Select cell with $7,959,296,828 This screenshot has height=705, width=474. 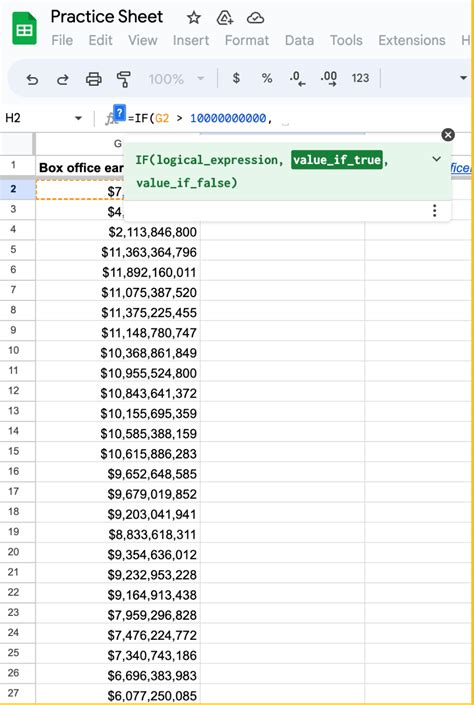[x=118, y=613]
